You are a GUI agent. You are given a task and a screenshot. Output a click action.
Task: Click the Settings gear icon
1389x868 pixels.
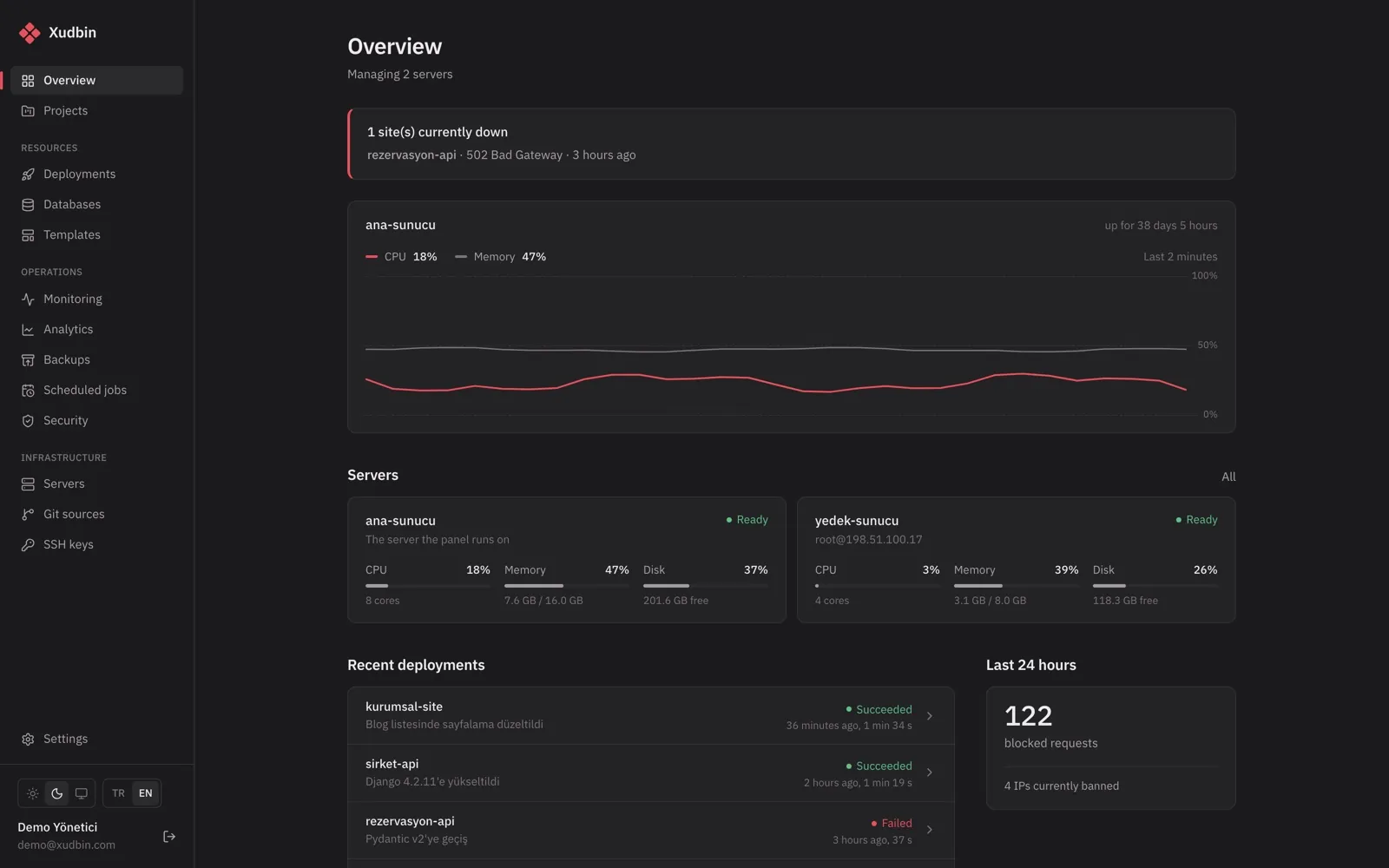28,740
